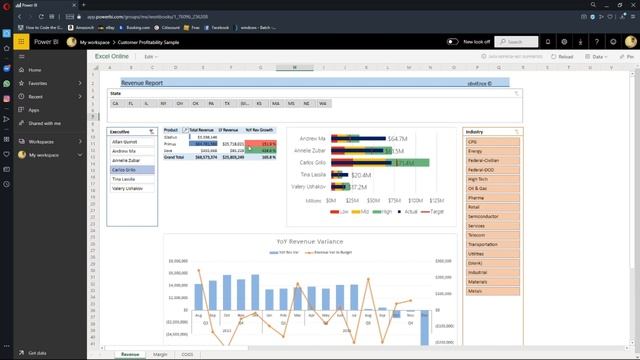Select Retail industry slicer
This screenshot has height=360, width=640.
coord(493,207)
